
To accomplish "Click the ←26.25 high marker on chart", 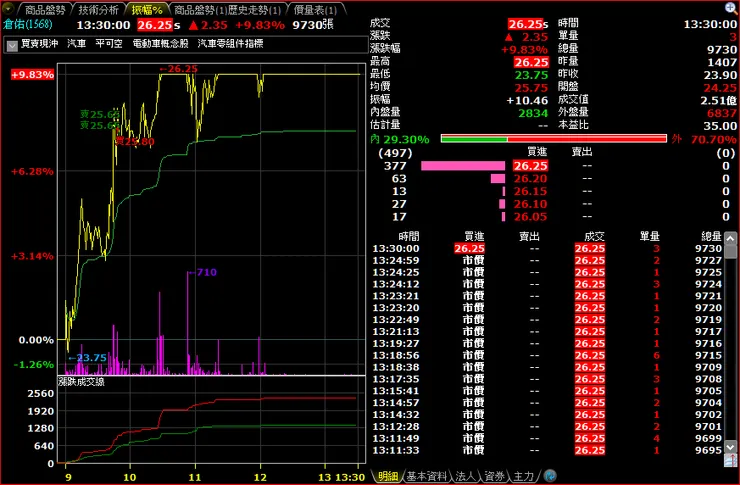I will pos(178,69).
